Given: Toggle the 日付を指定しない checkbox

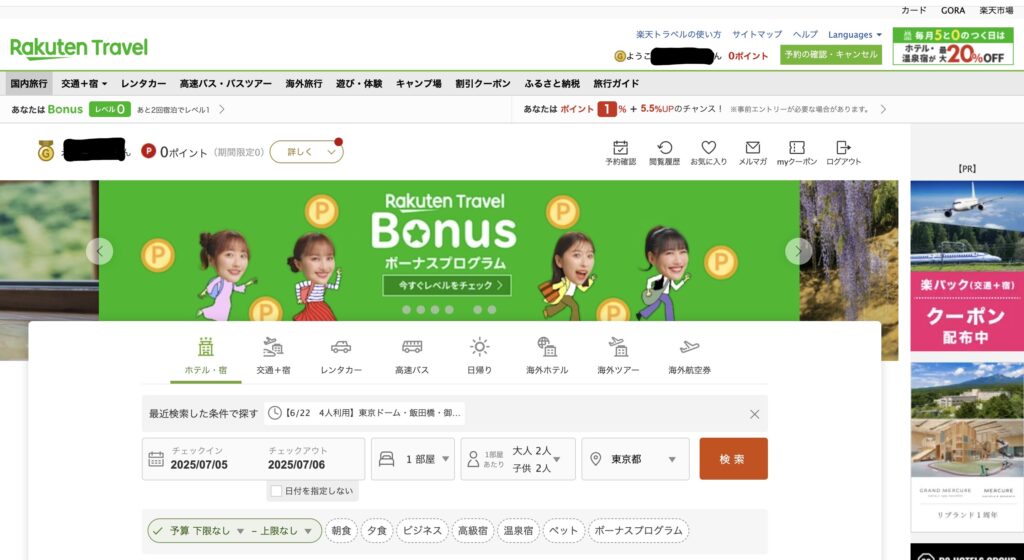Looking at the screenshot, I should pyautogui.click(x=276, y=491).
